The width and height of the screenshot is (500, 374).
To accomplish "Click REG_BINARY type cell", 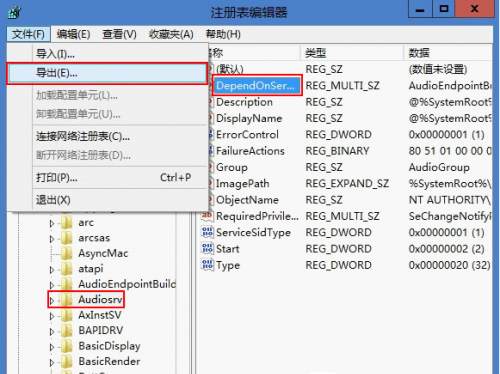I will (x=337, y=151).
